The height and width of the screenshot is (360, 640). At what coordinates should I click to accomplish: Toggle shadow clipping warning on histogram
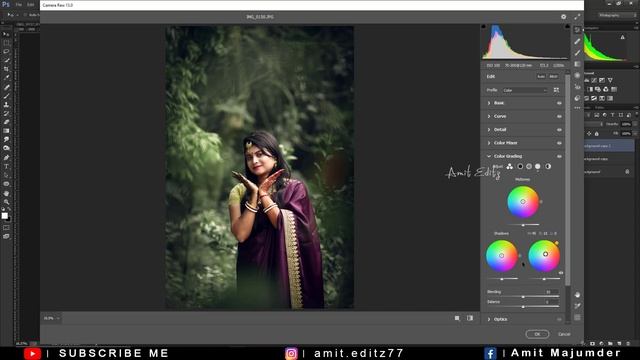484,27
